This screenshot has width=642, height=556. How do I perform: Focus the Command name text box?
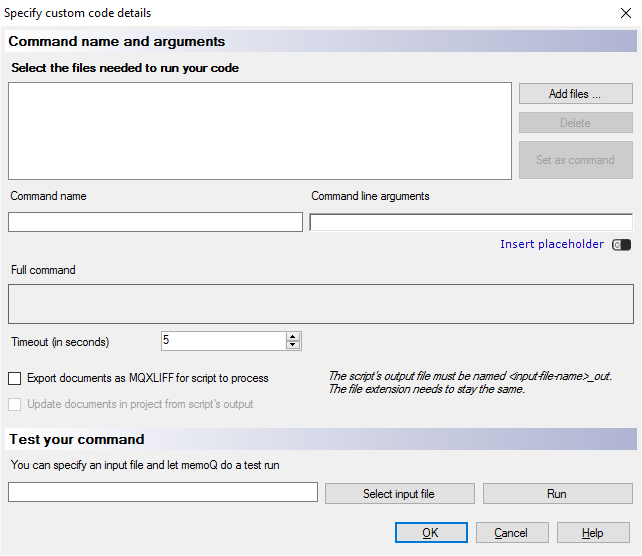[x=155, y=222]
